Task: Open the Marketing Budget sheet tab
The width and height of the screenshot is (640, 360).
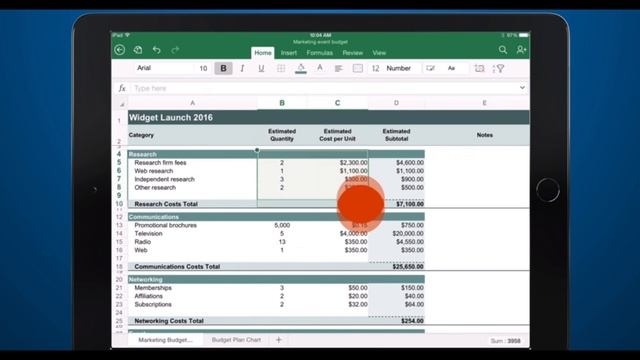Action: point(165,340)
